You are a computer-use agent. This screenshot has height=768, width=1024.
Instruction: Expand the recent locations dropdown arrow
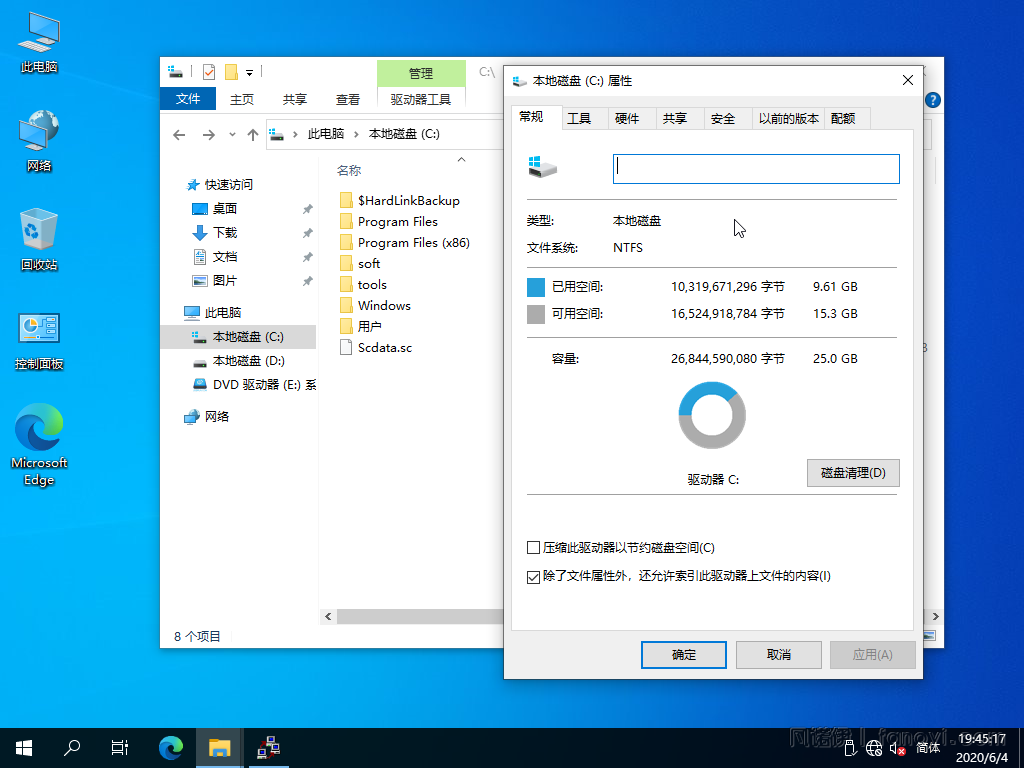(233, 134)
